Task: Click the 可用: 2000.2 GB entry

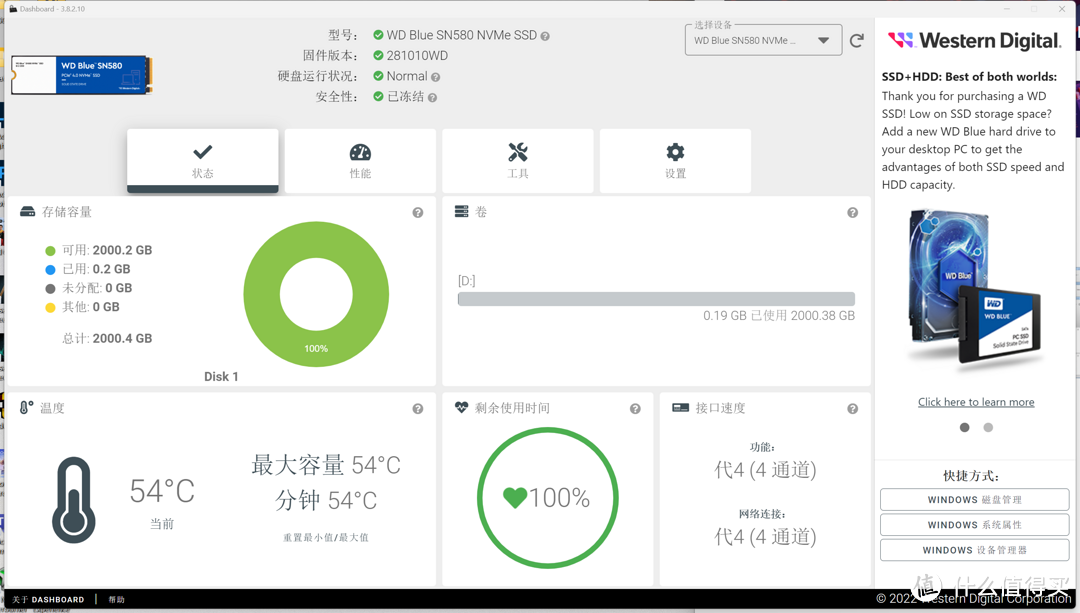Action: [x=107, y=250]
